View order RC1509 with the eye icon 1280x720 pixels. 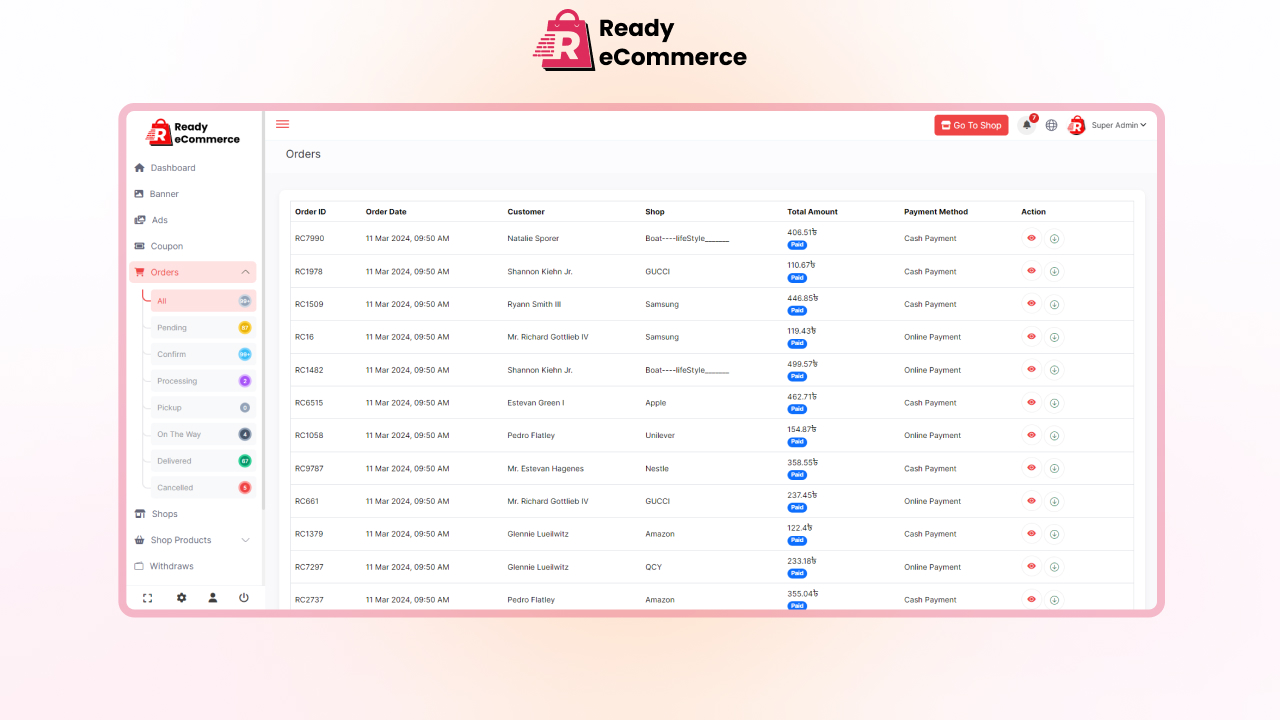[x=1031, y=304]
